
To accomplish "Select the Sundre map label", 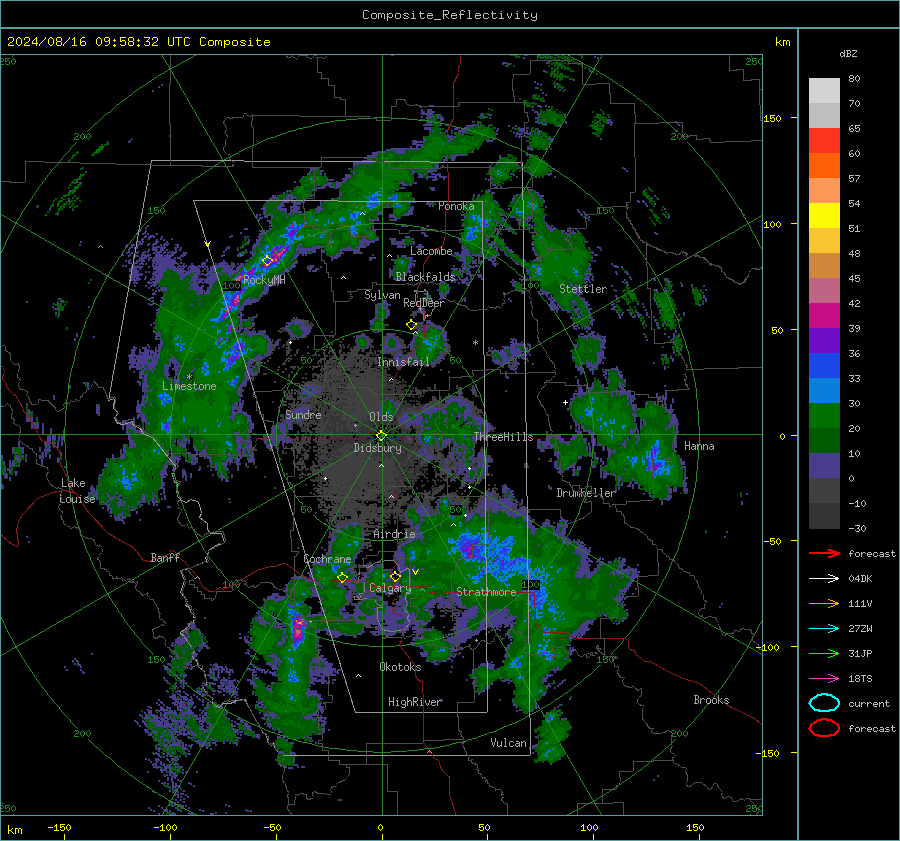I will click(x=303, y=414).
